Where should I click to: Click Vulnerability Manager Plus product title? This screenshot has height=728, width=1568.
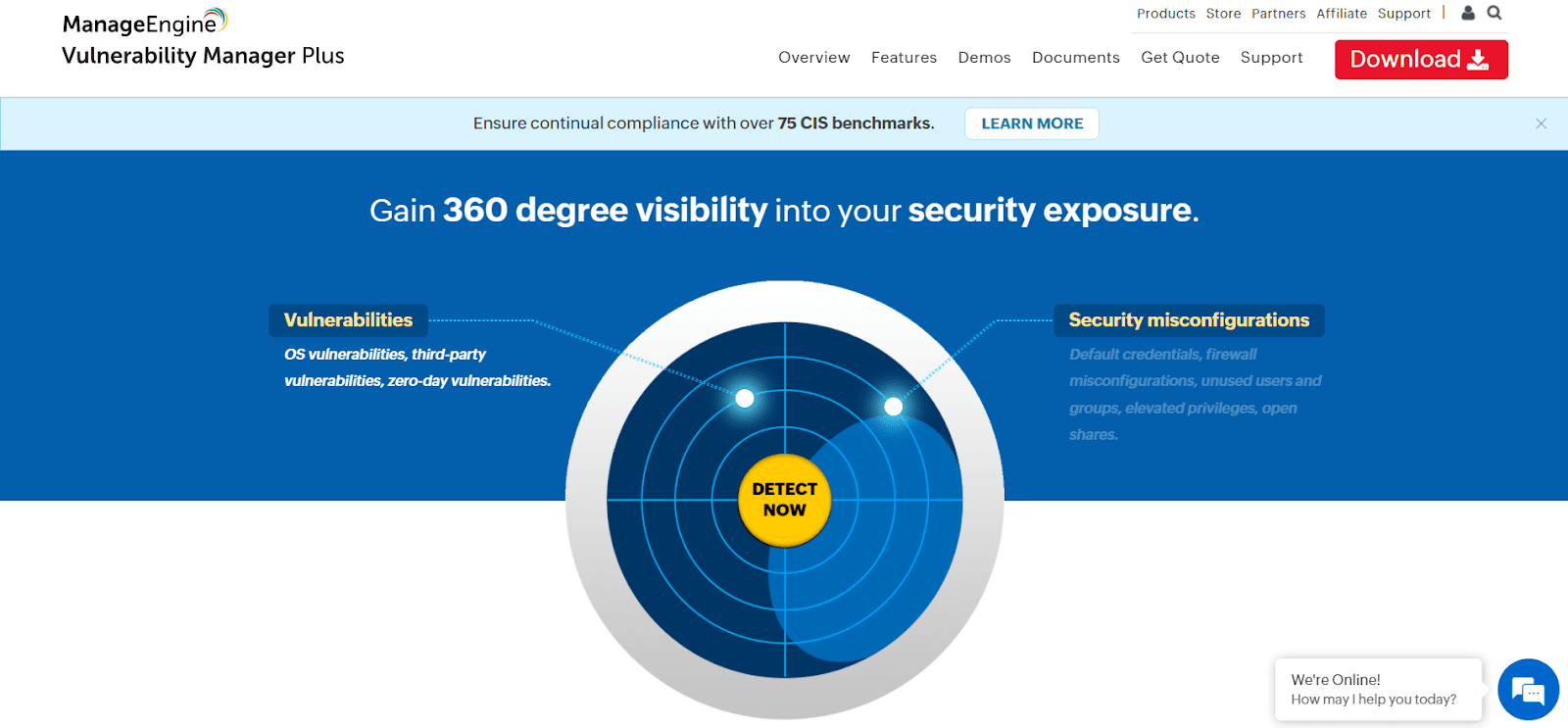pyautogui.click(x=203, y=56)
